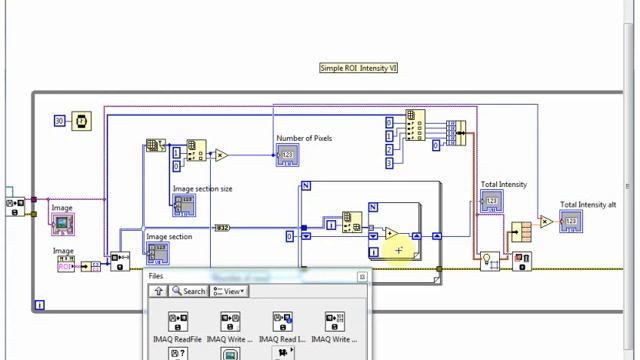Image resolution: width=640 pixels, height=360 pixels.
Task: Click the Simple ROI Intensity VI label
Action: pyautogui.click(x=358, y=68)
